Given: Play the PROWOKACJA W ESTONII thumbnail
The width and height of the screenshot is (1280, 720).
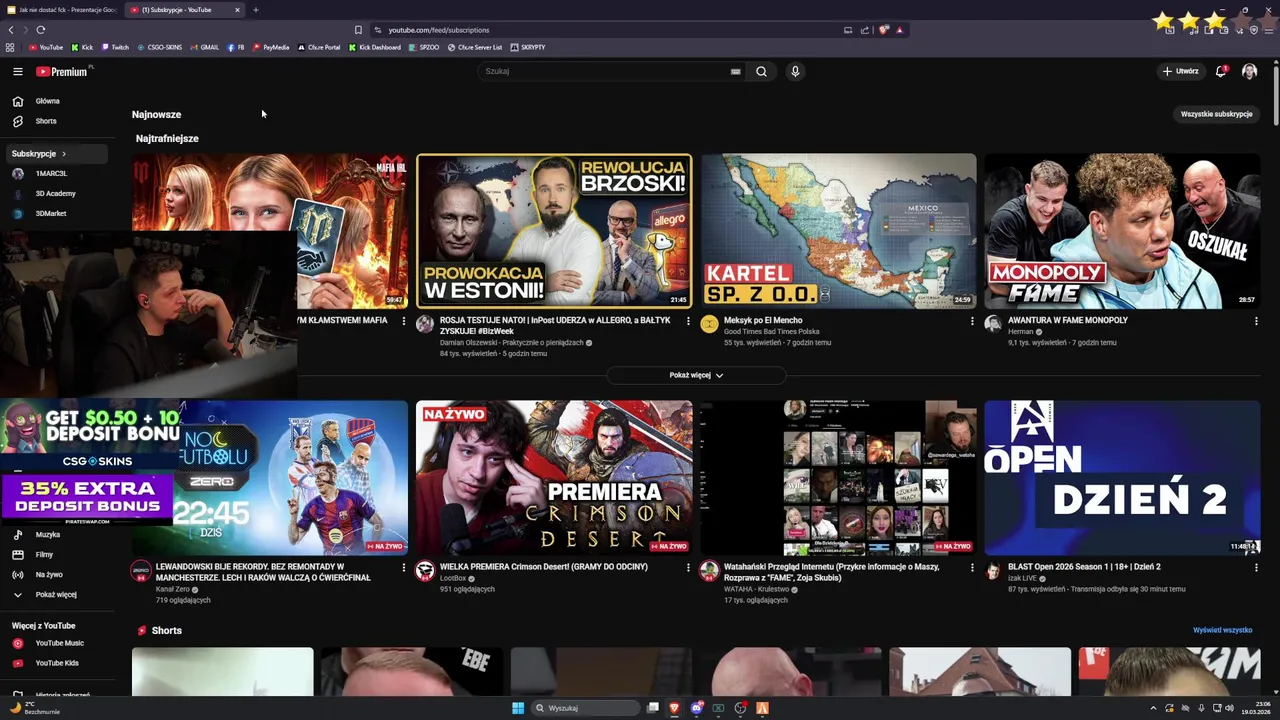Looking at the screenshot, I should [x=554, y=230].
